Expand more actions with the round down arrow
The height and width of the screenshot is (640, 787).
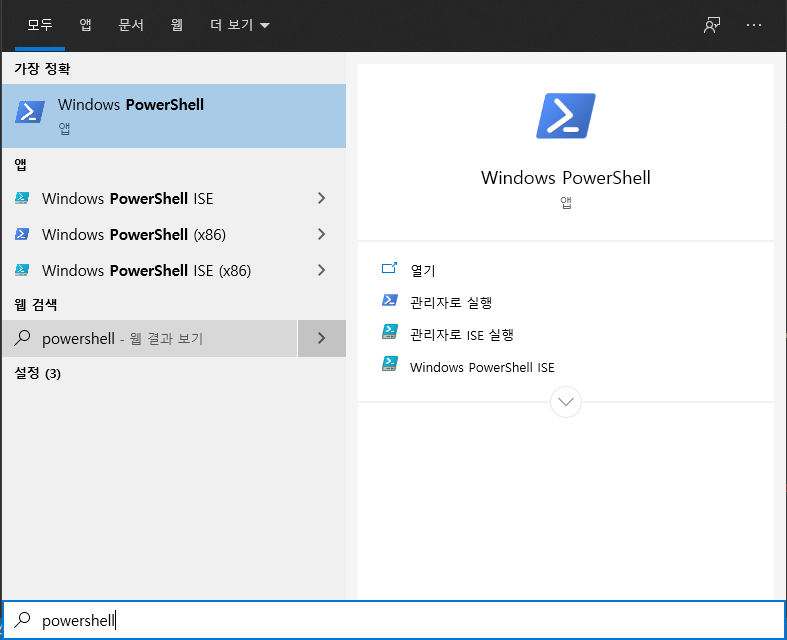point(566,402)
